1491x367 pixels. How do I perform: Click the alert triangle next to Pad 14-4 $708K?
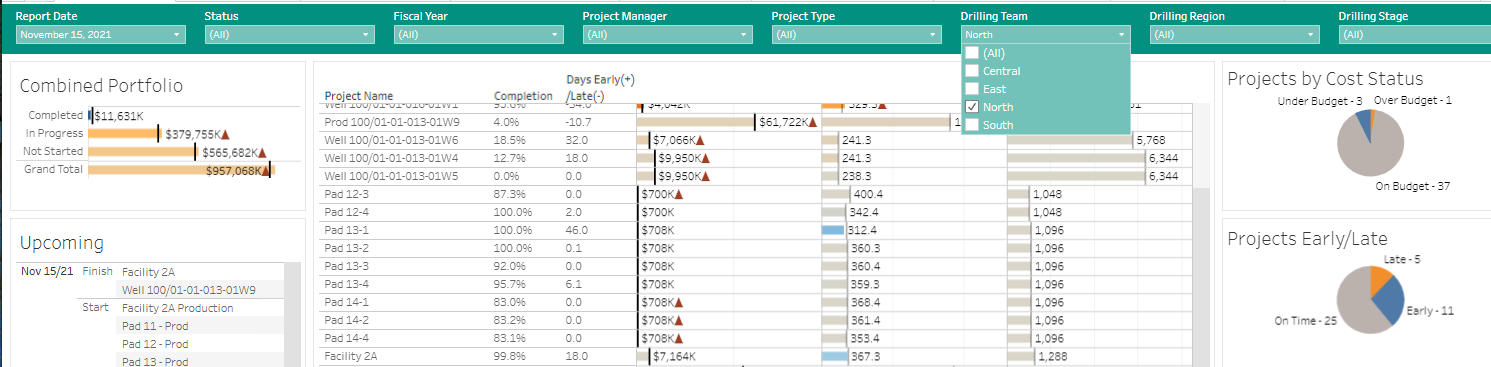[678, 338]
